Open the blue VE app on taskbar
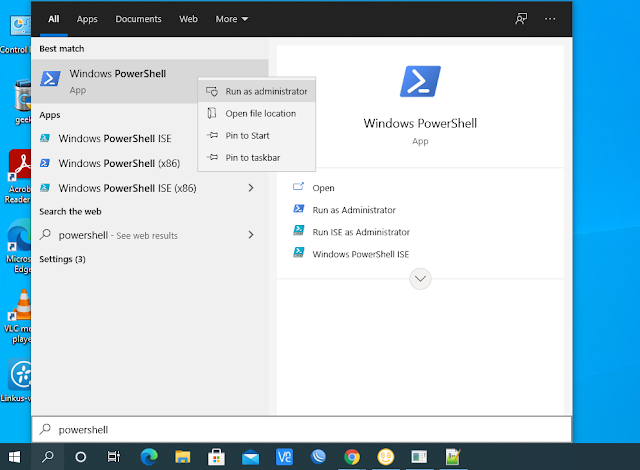 coord(284,457)
